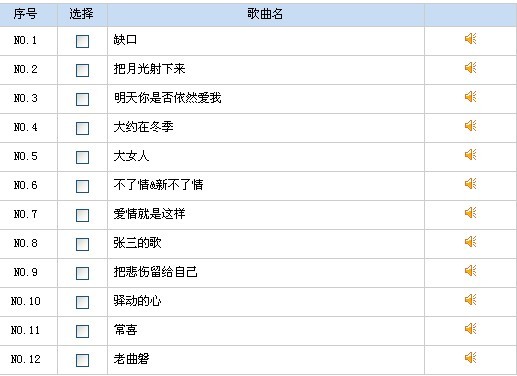Click song title 不了情&新不了情

[x=158, y=185]
